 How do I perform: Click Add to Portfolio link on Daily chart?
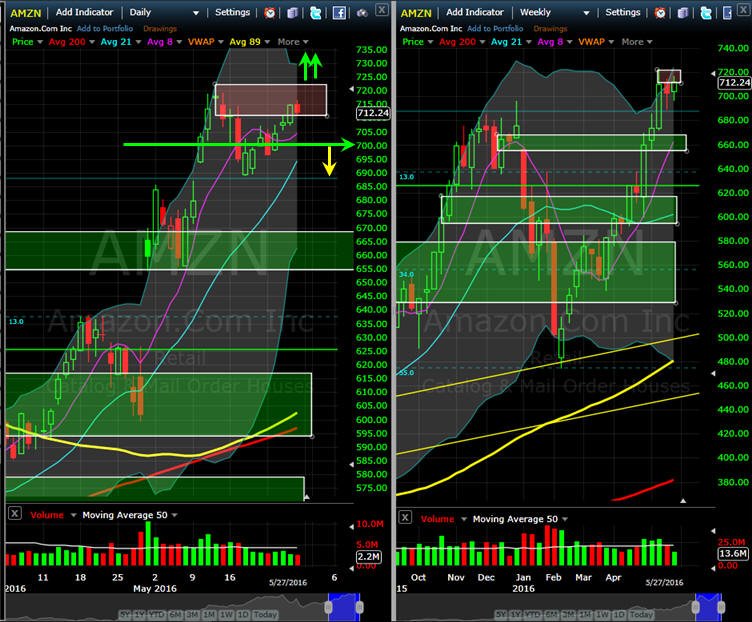coord(105,29)
